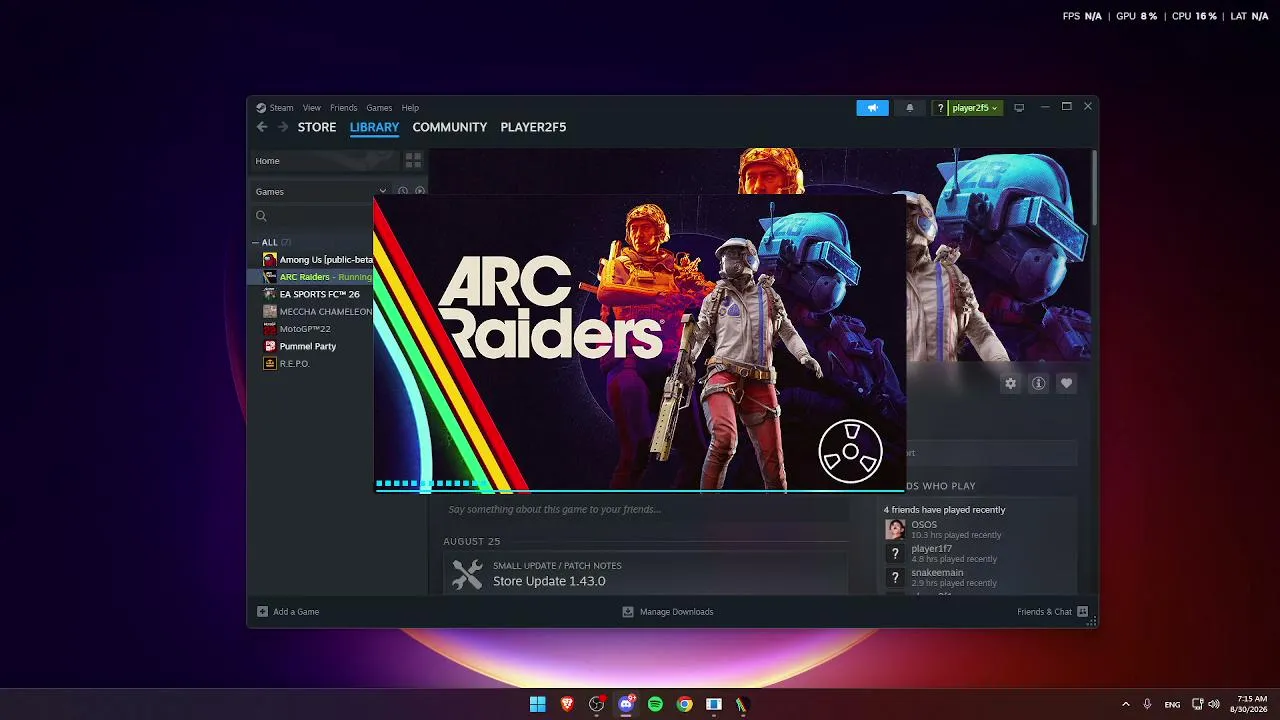Go forward with the Steam forward arrow

pyautogui.click(x=283, y=127)
